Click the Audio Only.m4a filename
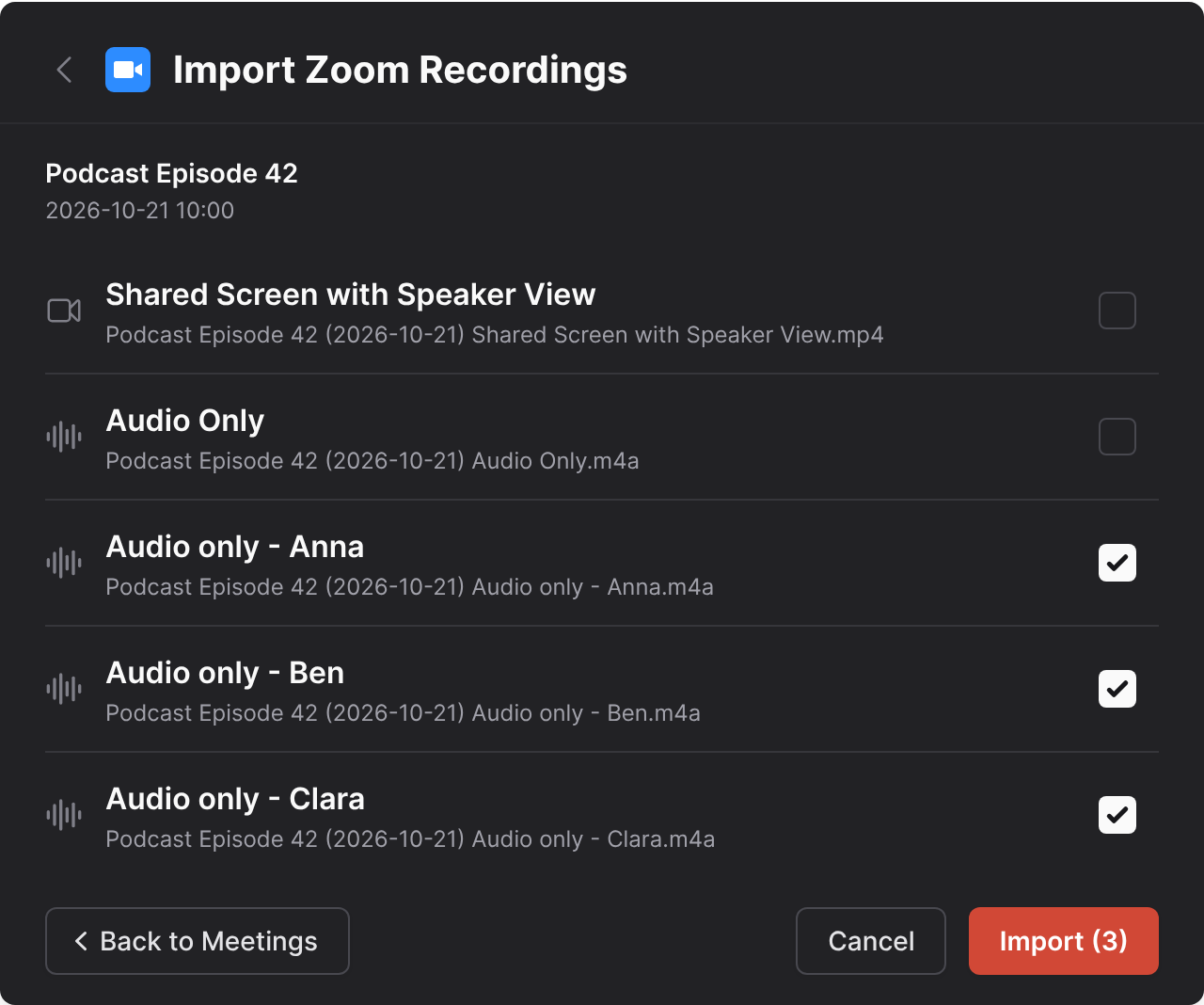1204x1005 pixels. tap(372, 461)
